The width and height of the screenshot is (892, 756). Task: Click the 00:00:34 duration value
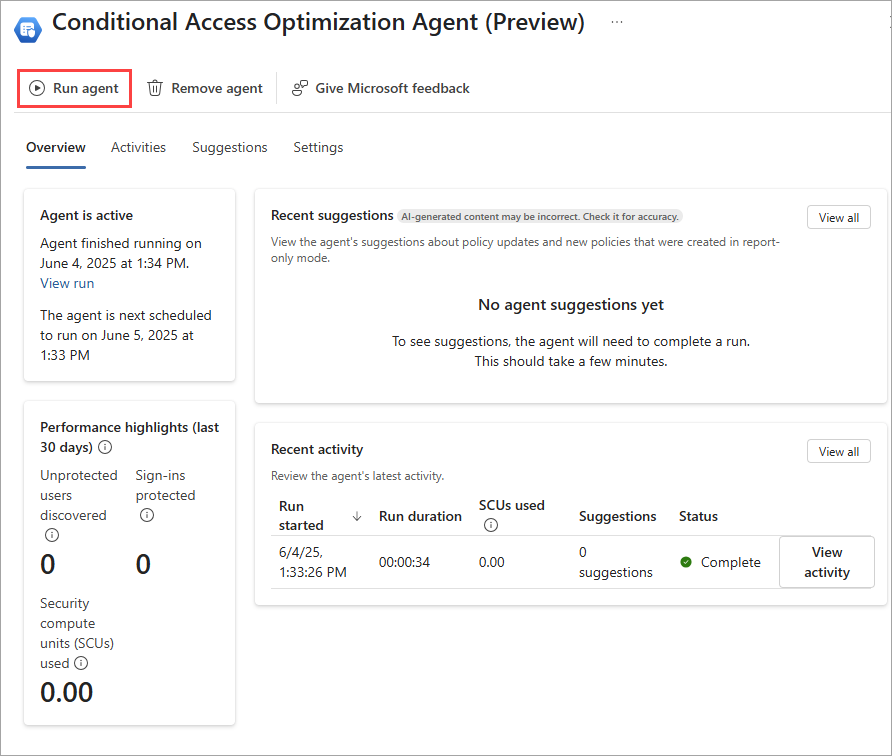(404, 562)
